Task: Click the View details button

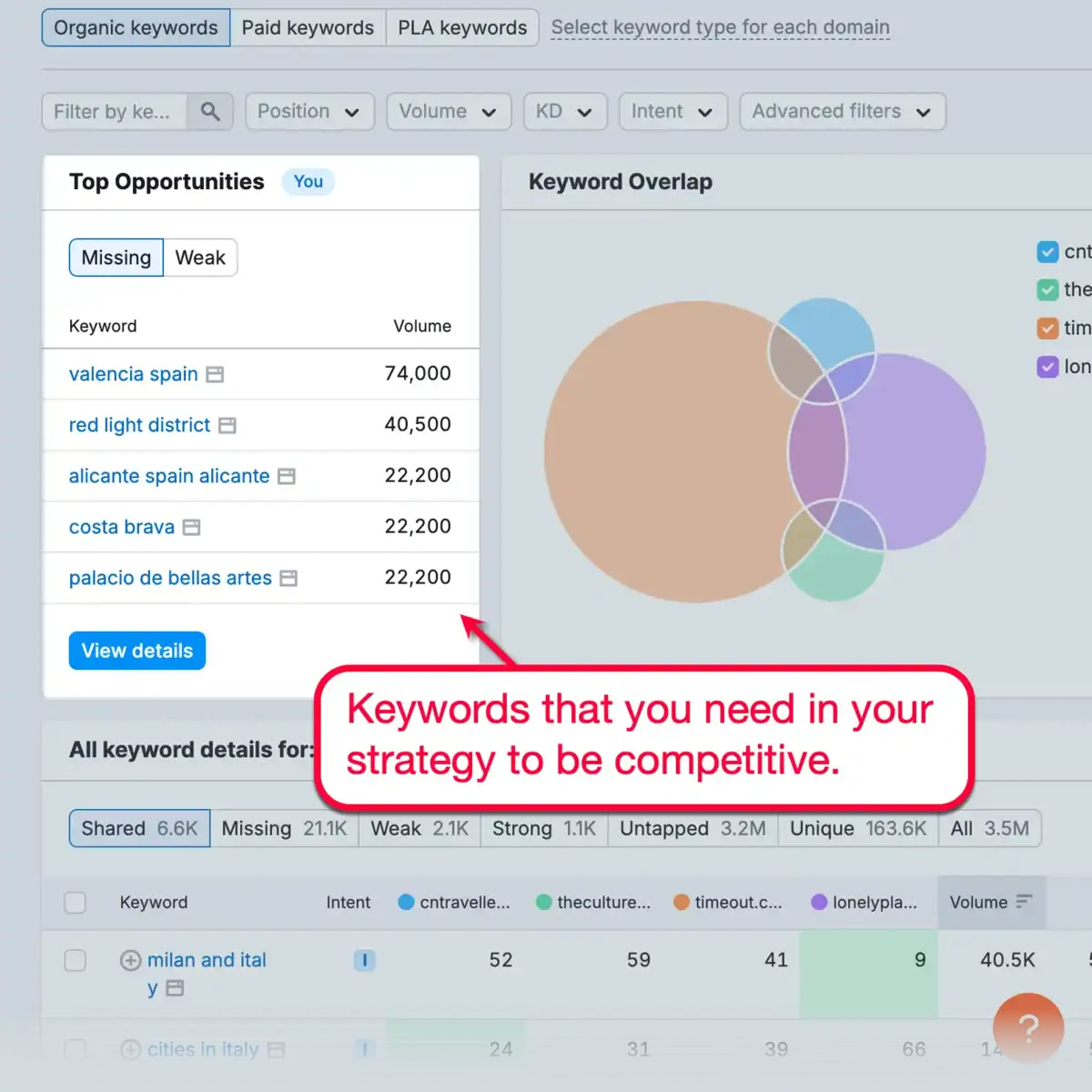Action: point(136,650)
